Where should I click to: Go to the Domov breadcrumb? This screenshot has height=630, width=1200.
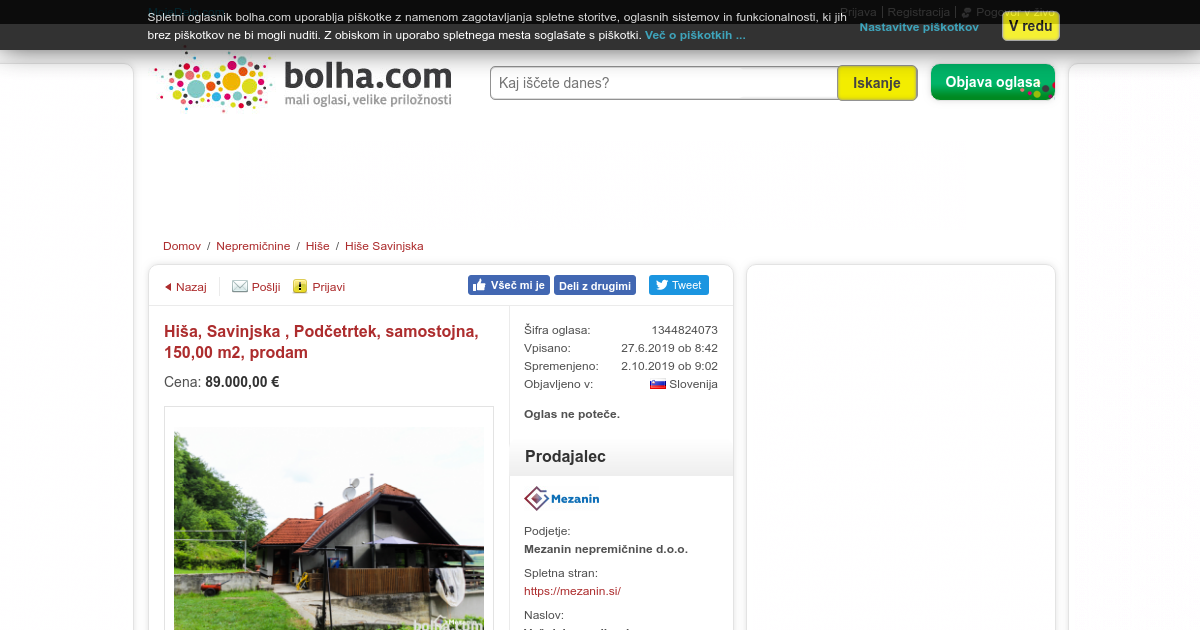coord(182,246)
